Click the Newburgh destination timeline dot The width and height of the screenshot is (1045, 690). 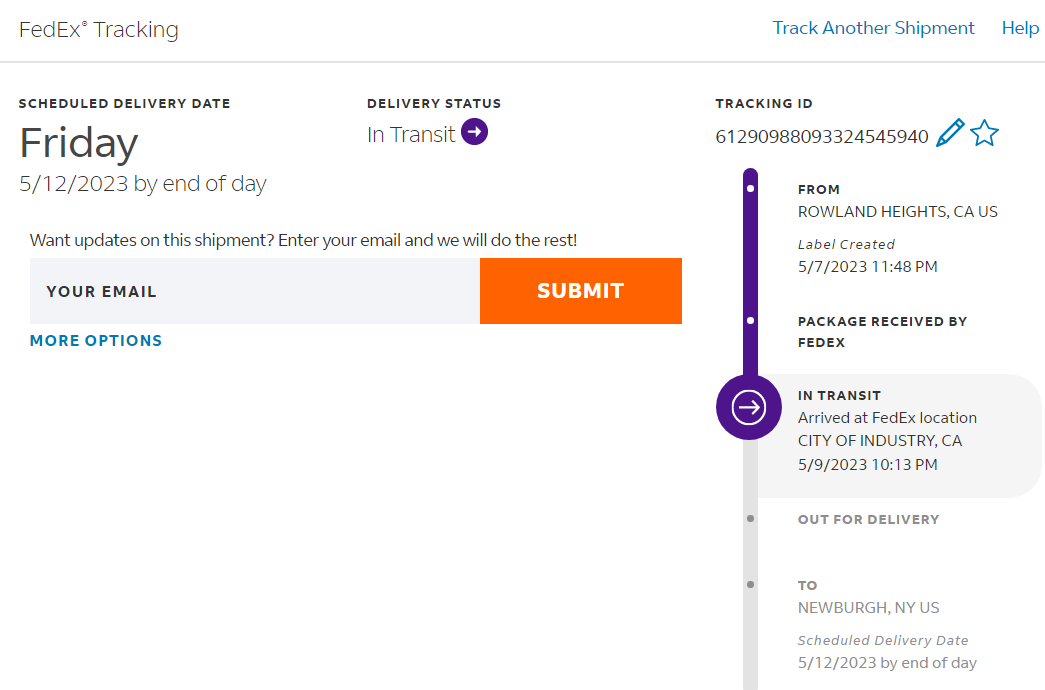(x=750, y=585)
